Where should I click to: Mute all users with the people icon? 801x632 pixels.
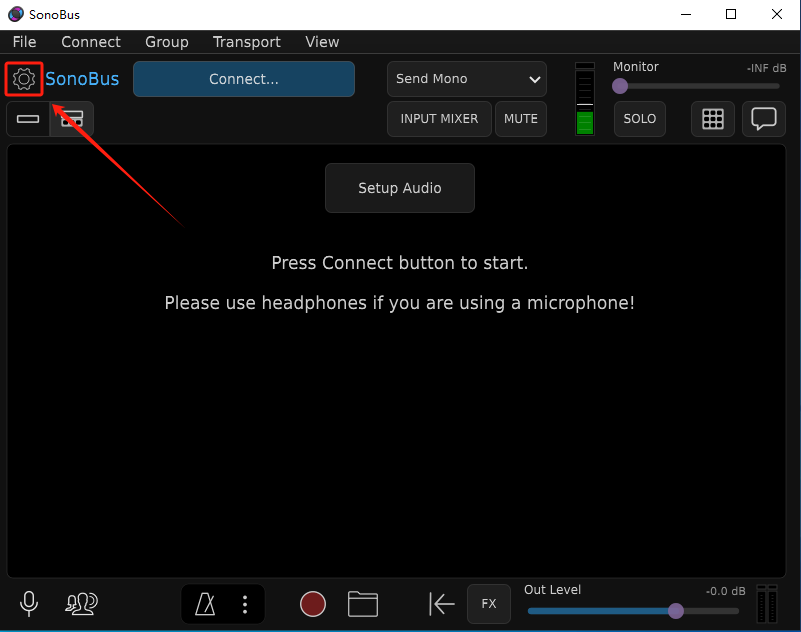pos(81,603)
